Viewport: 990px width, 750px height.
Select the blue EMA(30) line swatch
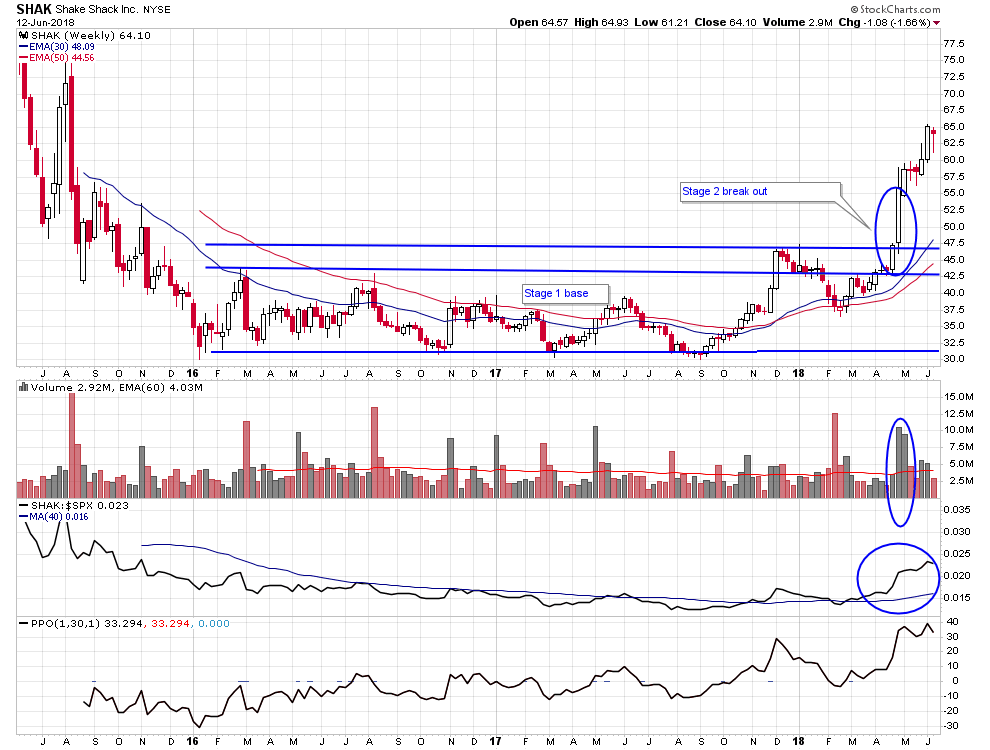(x=24, y=47)
